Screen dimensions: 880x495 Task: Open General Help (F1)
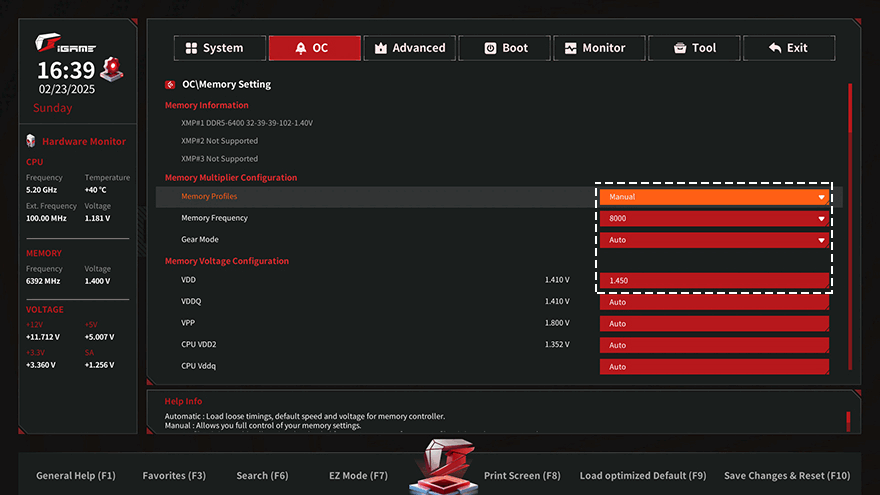click(x=76, y=475)
